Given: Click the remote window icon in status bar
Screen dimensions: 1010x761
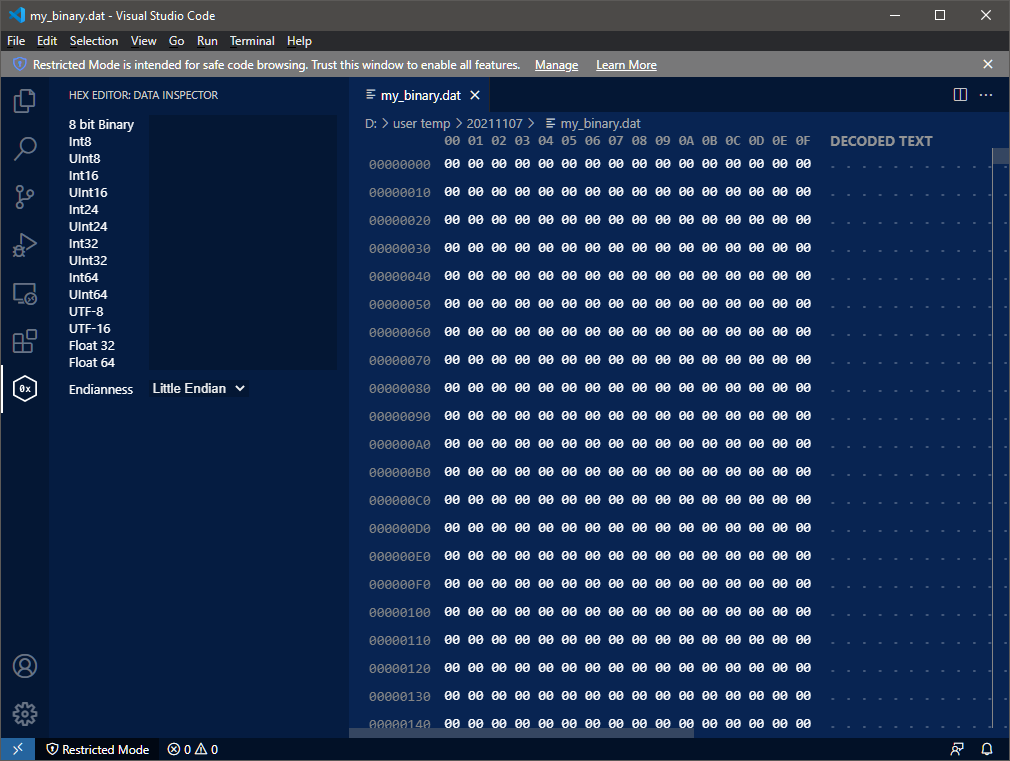Looking at the screenshot, I should click(17, 749).
